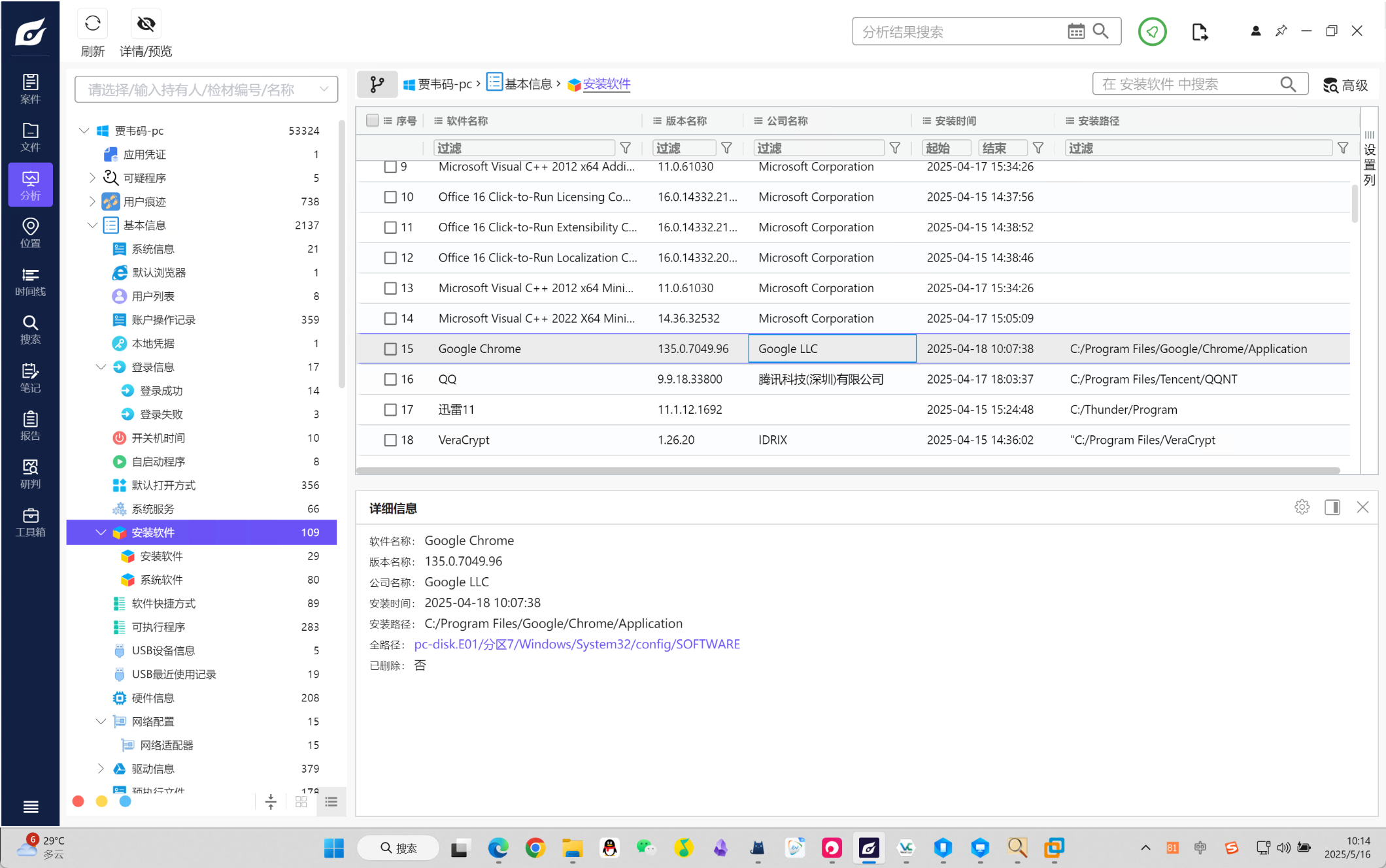Toggle the select-all header checkbox

(373, 120)
